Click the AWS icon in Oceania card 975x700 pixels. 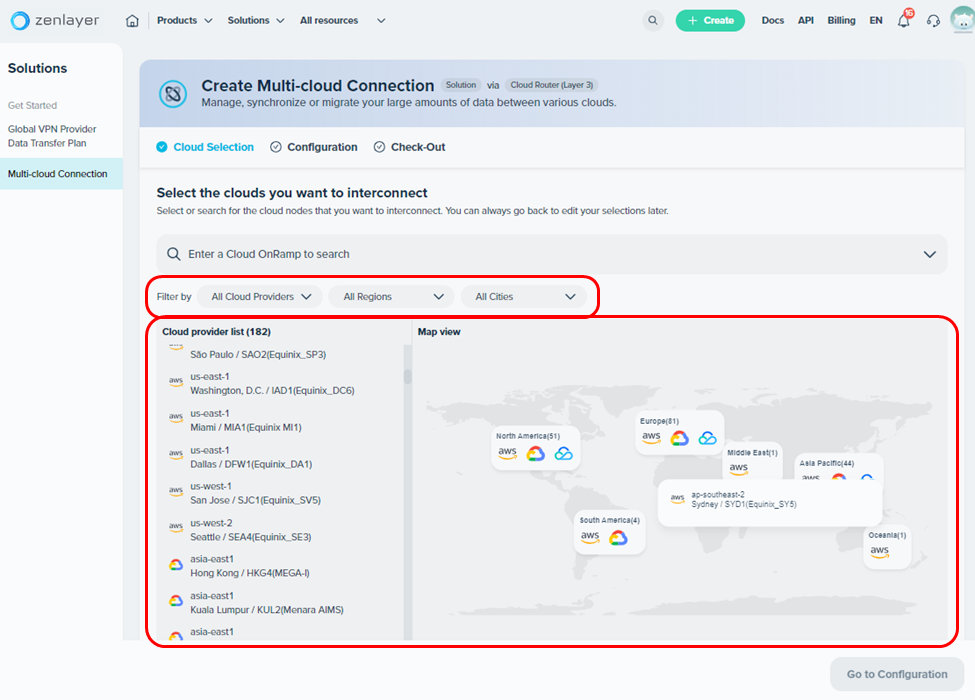879,552
